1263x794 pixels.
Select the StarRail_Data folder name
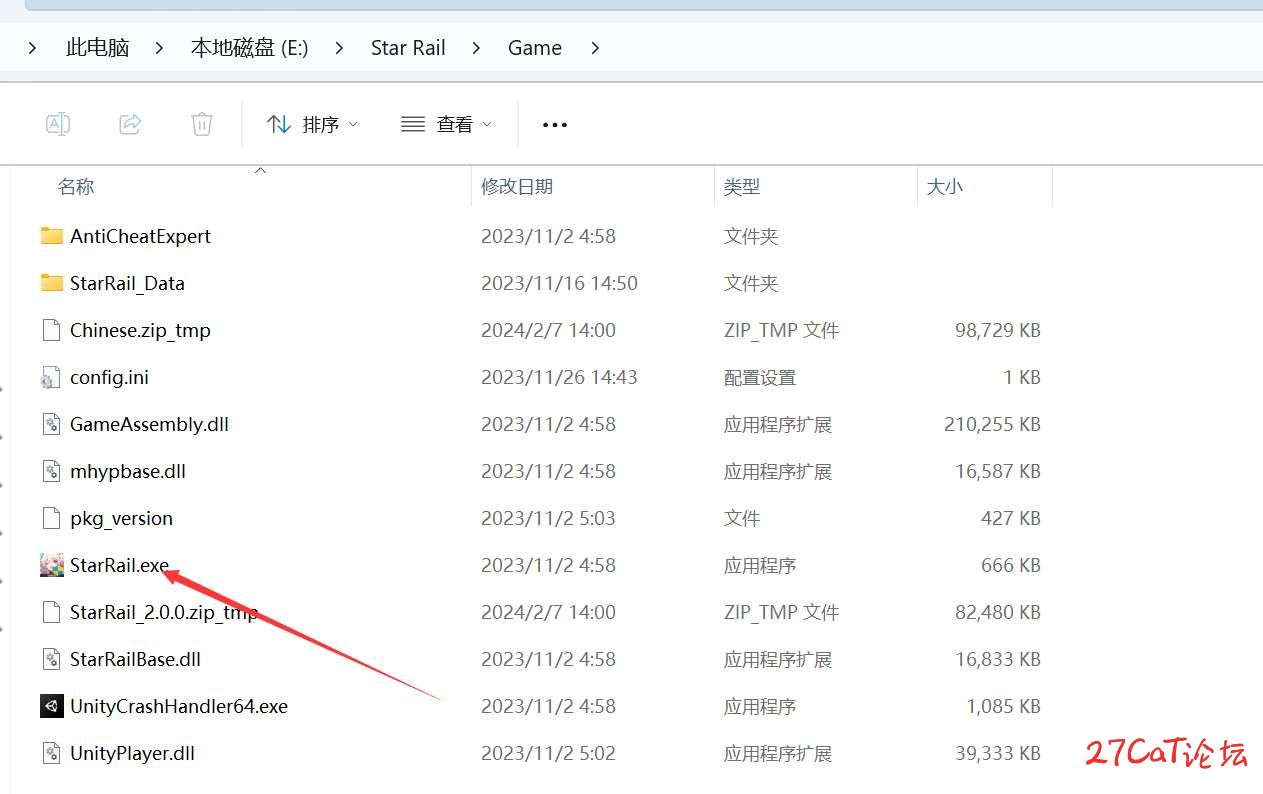coord(127,283)
